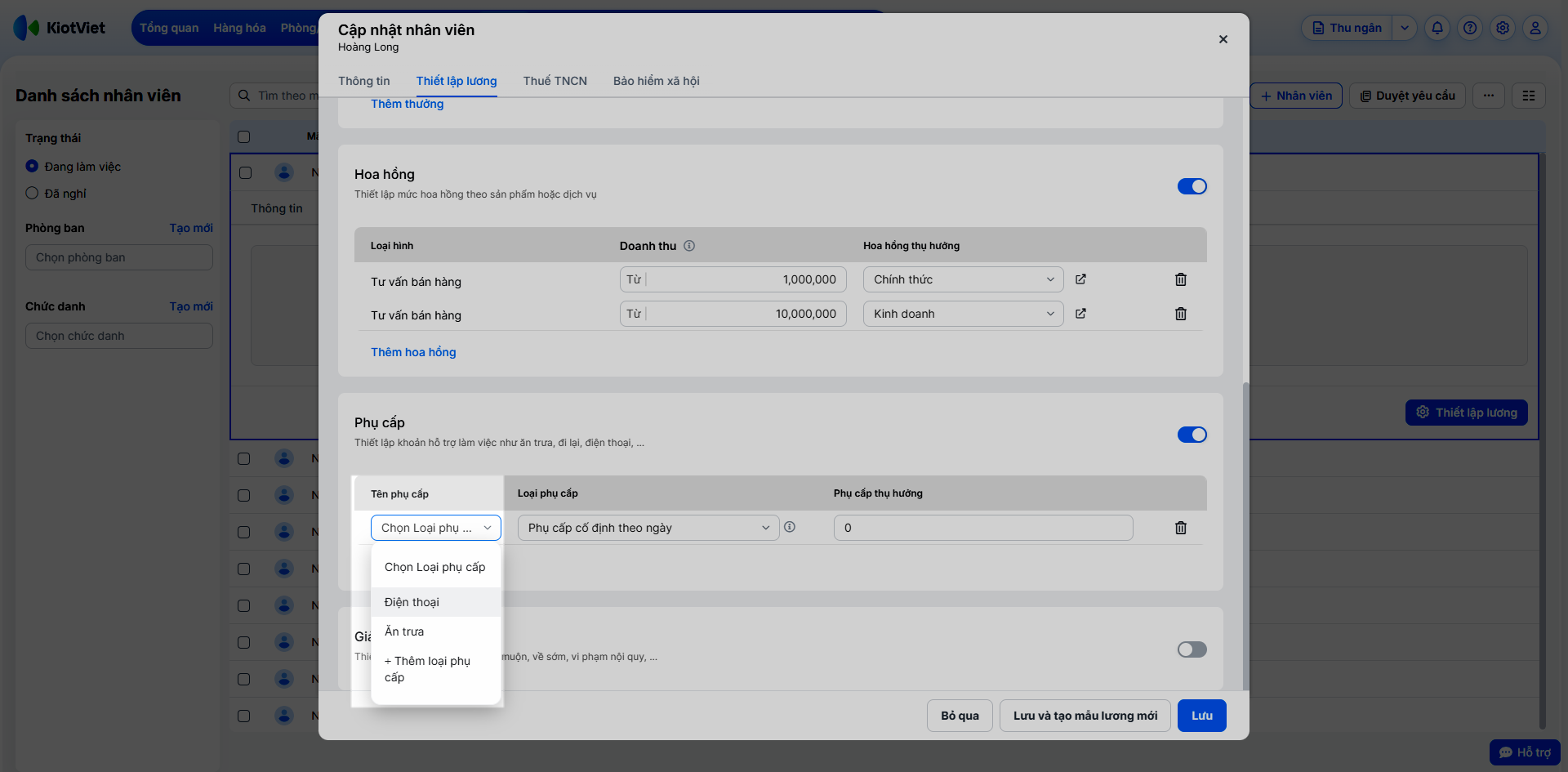Screen dimensions: 1568x772
Task: Click Thiết lập lương button in background
Action: point(1467,413)
